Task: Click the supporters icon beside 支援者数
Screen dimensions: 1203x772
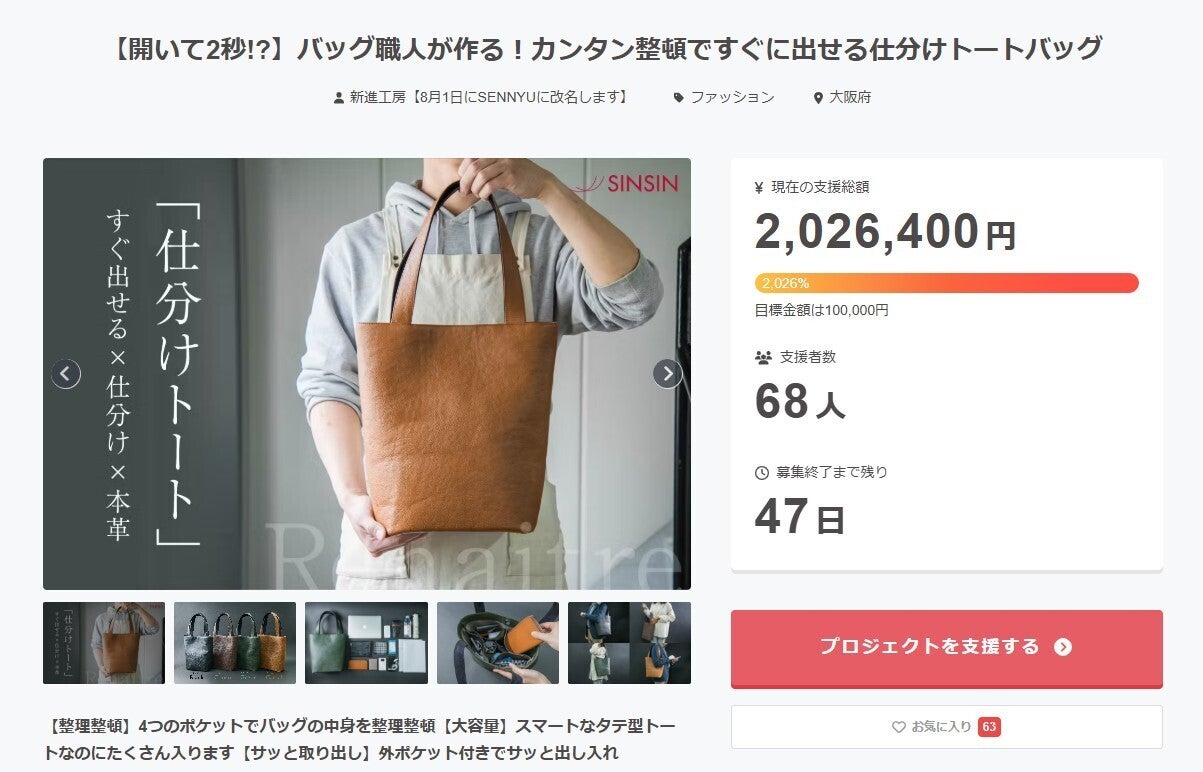Action: coord(763,357)
